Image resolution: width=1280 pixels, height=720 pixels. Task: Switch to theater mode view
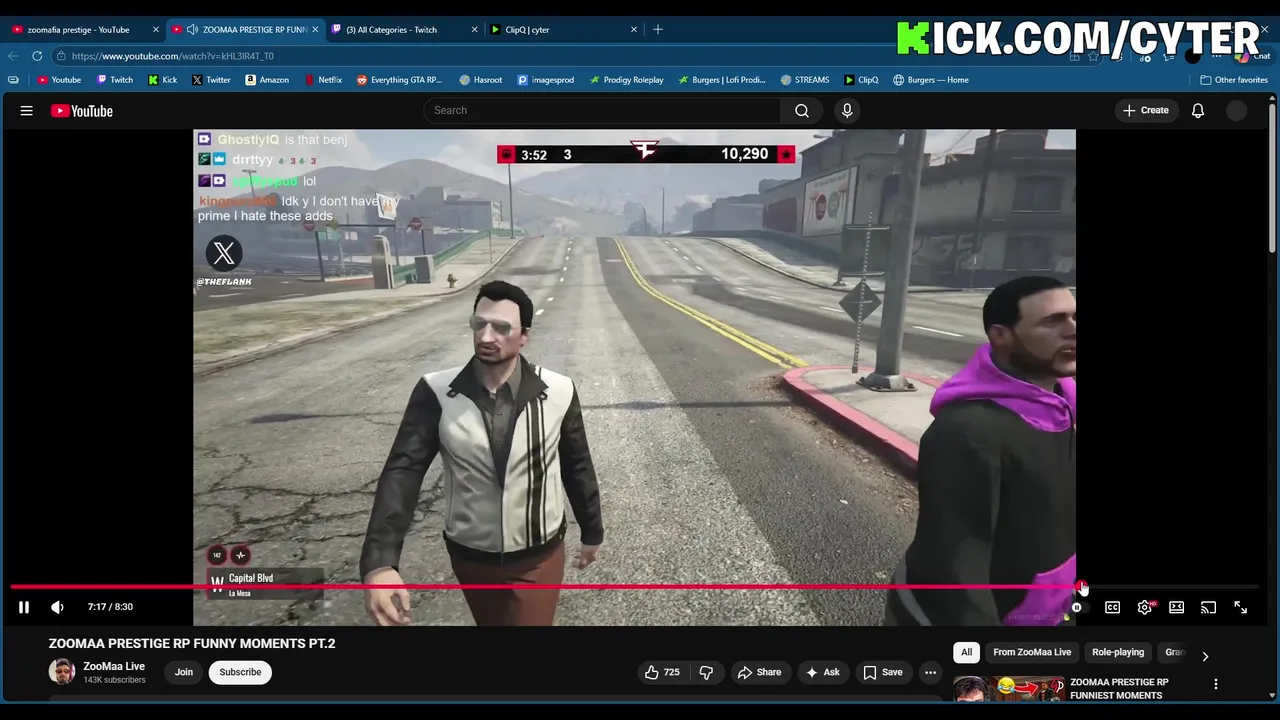point(1176,607)
